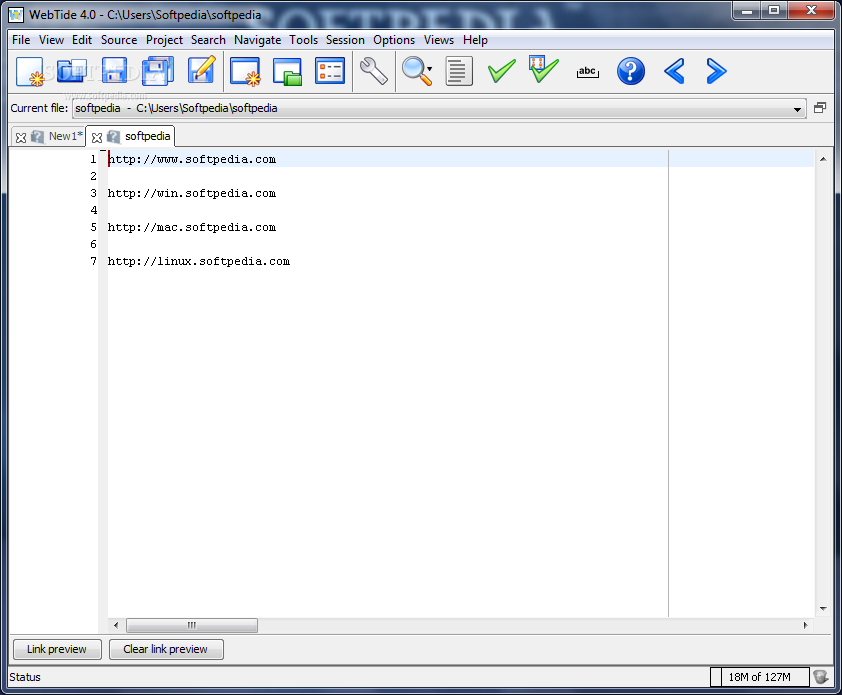
Task: Create new project window icon with star
Action: point(245,72)
